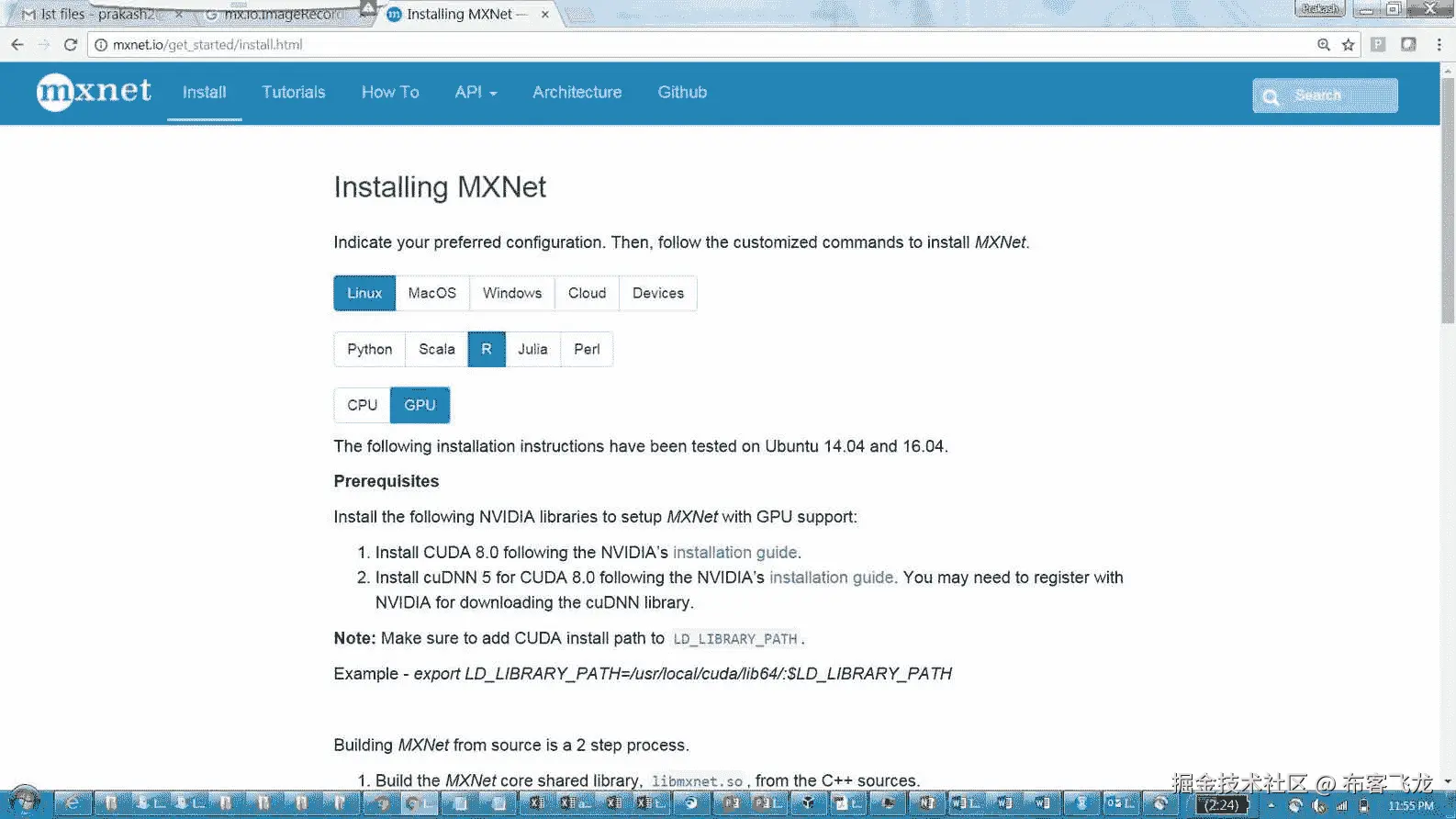This screenshot has height=819, width=1456.
Task: Click the zoom magnifier icon in the address bar
Action: point(1323,44)
